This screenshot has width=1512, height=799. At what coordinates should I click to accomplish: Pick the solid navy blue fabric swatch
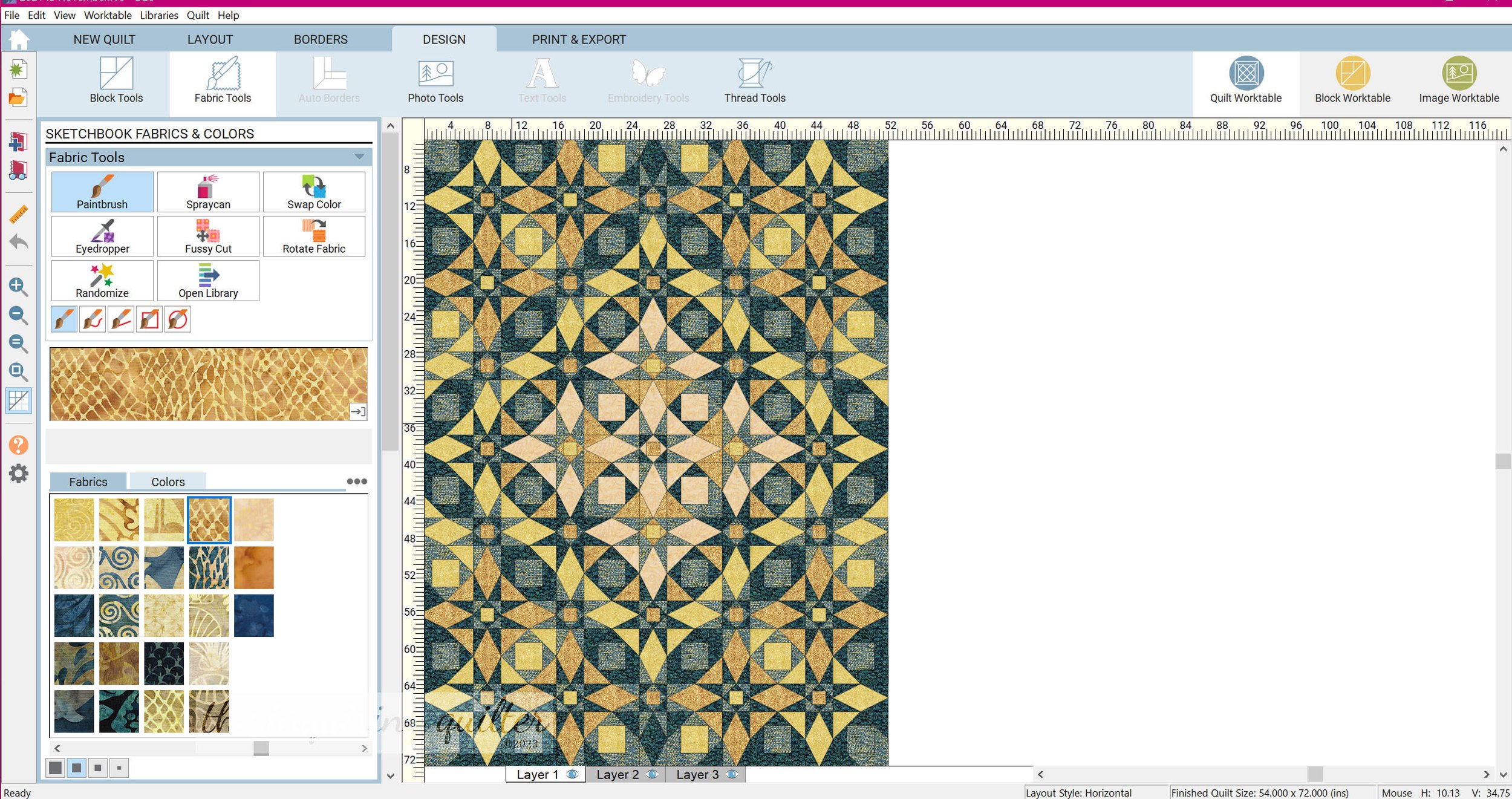(253, 615)
